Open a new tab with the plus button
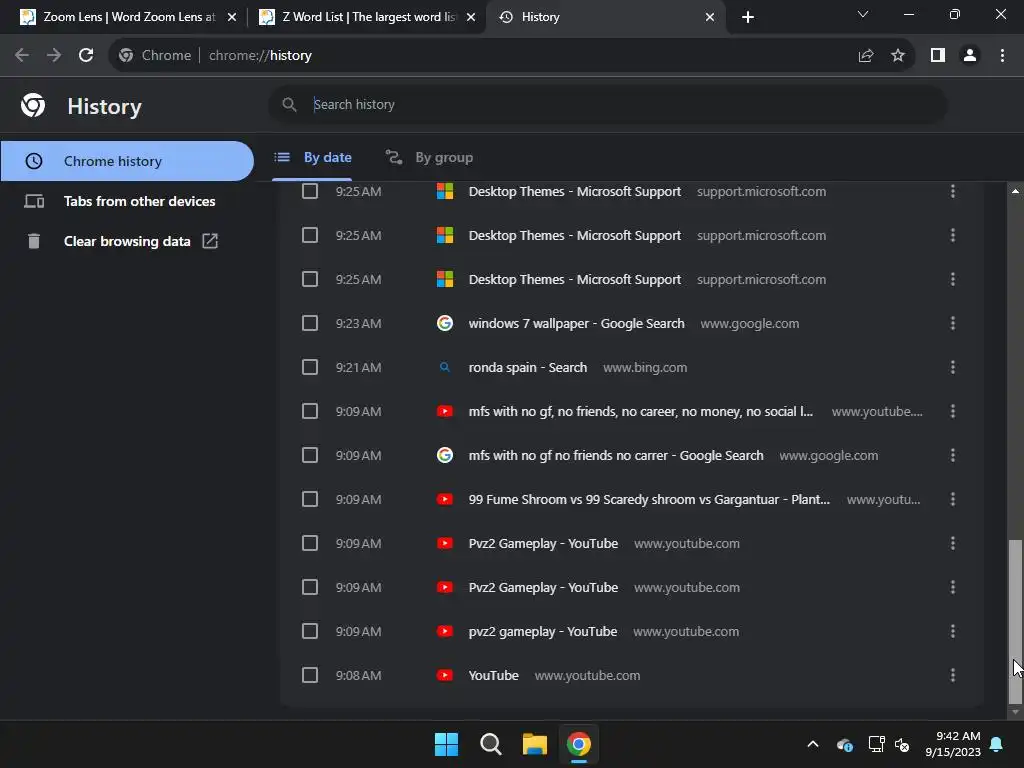Screen dimensions: 1024x768 (748, 17)
